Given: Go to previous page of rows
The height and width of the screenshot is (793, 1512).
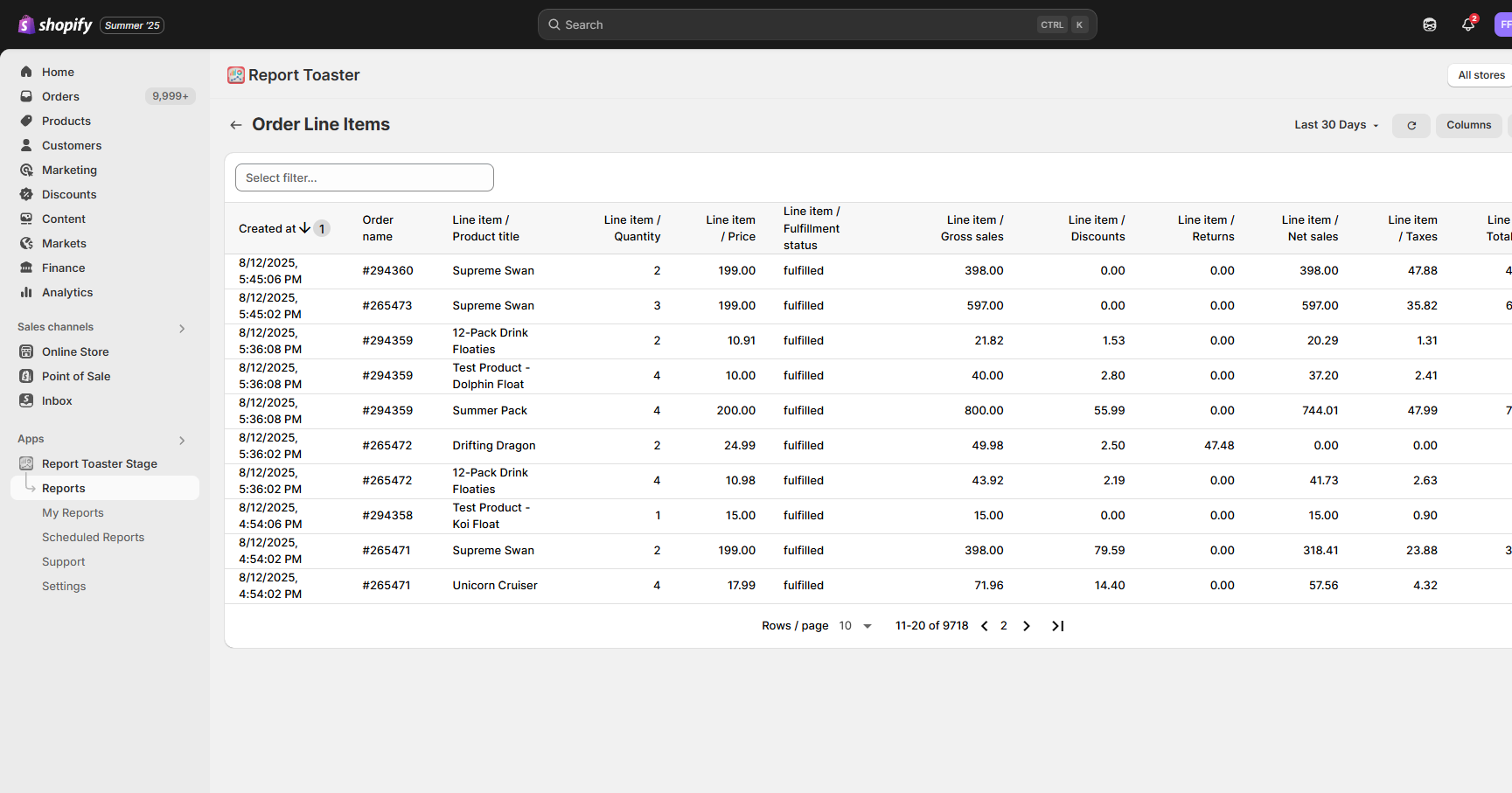Looking at the screenshot, I should (985, 626).
